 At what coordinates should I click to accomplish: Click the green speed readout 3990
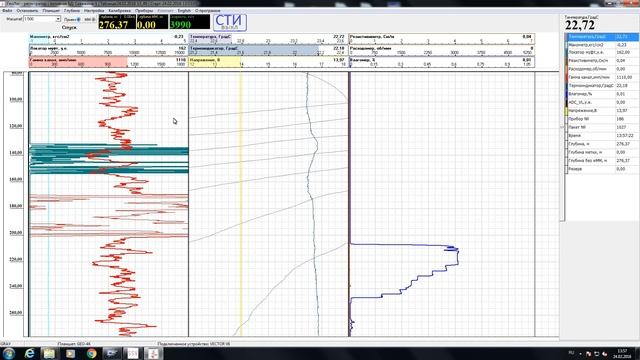point(189,22)
